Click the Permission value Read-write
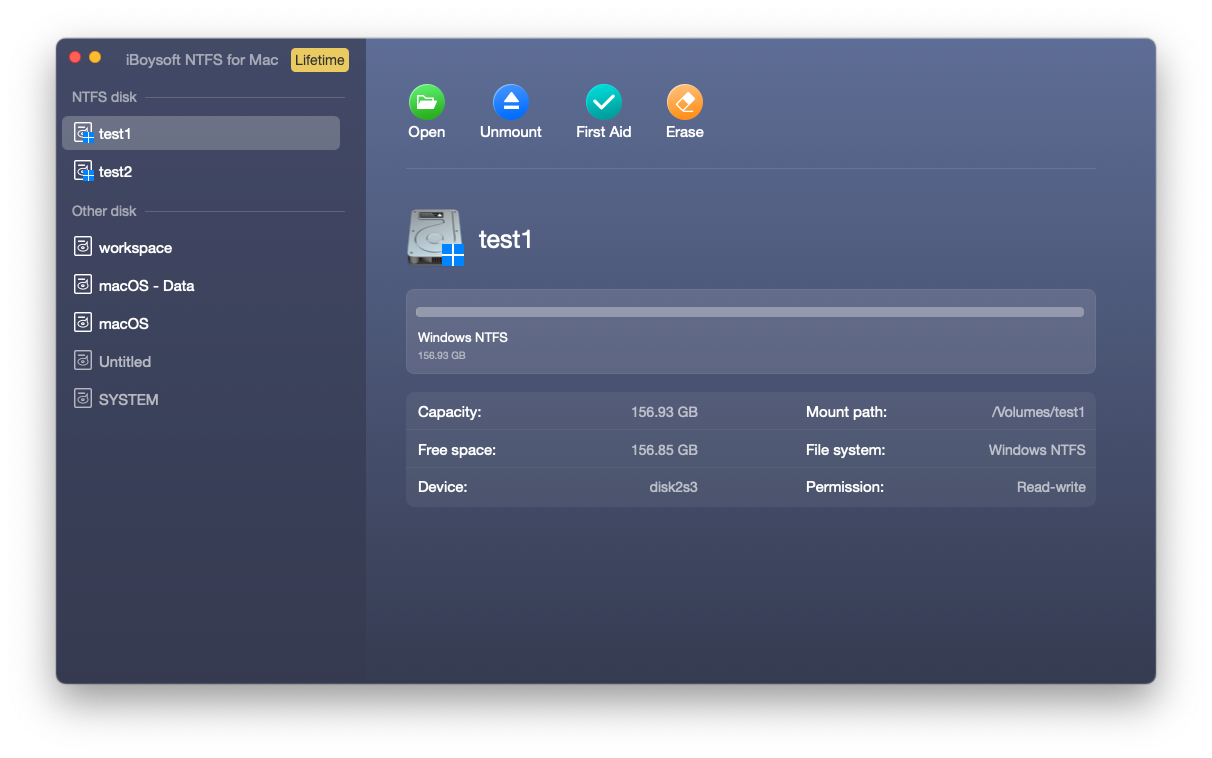Image resolution: width=1212 pixels, height=758 pixels. click(x=1051, y=488)
